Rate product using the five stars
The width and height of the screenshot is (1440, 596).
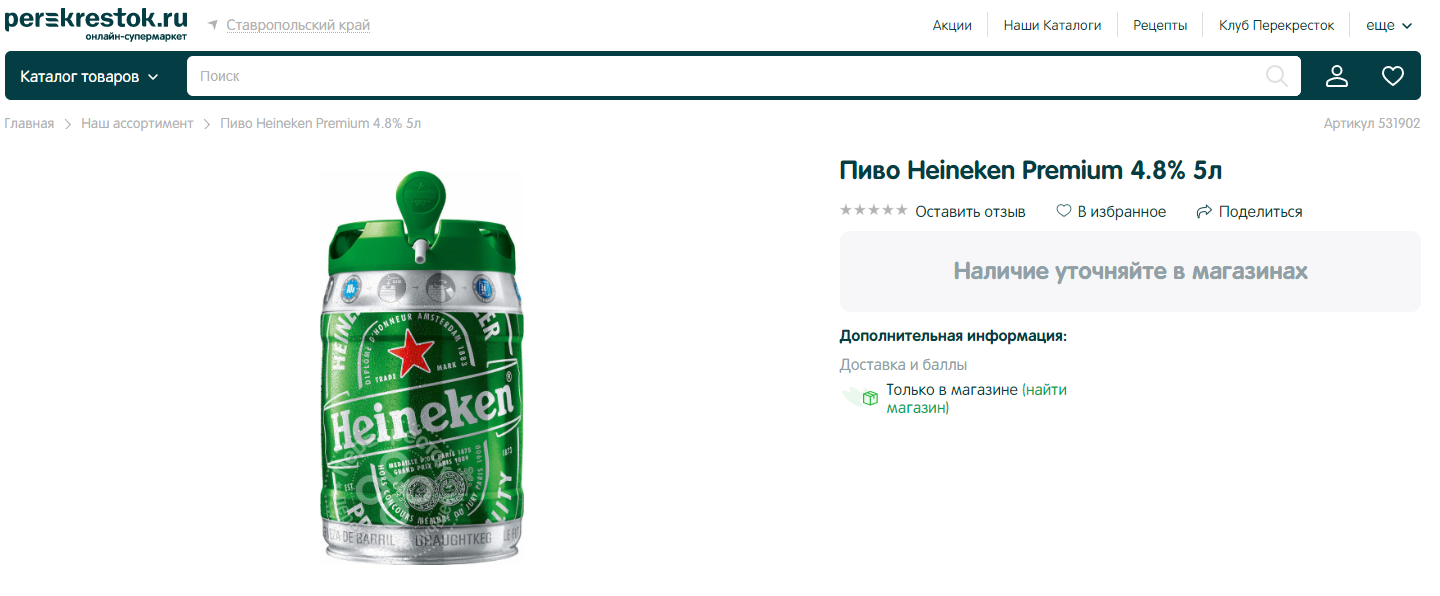874,210
